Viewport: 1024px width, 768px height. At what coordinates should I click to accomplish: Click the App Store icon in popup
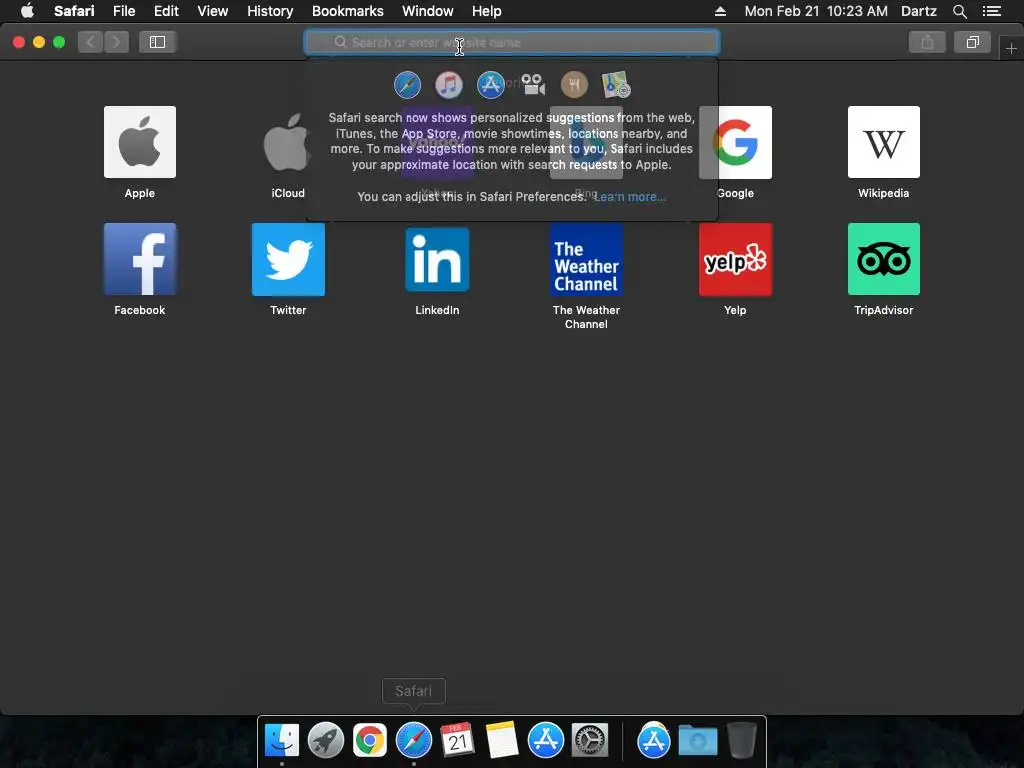tap(490, 85)
